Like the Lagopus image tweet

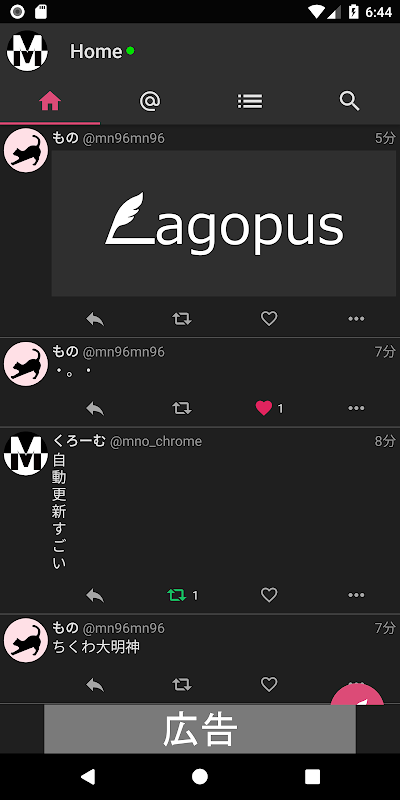pos(269,319)
